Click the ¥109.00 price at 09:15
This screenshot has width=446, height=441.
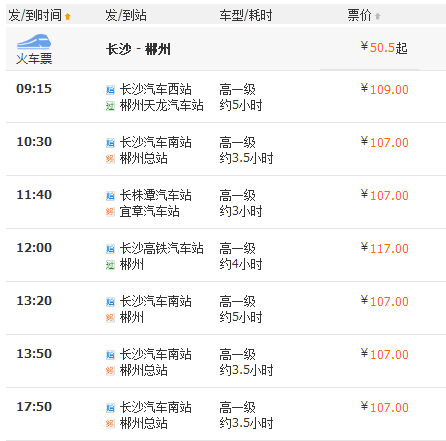click(x=385, y=89)
